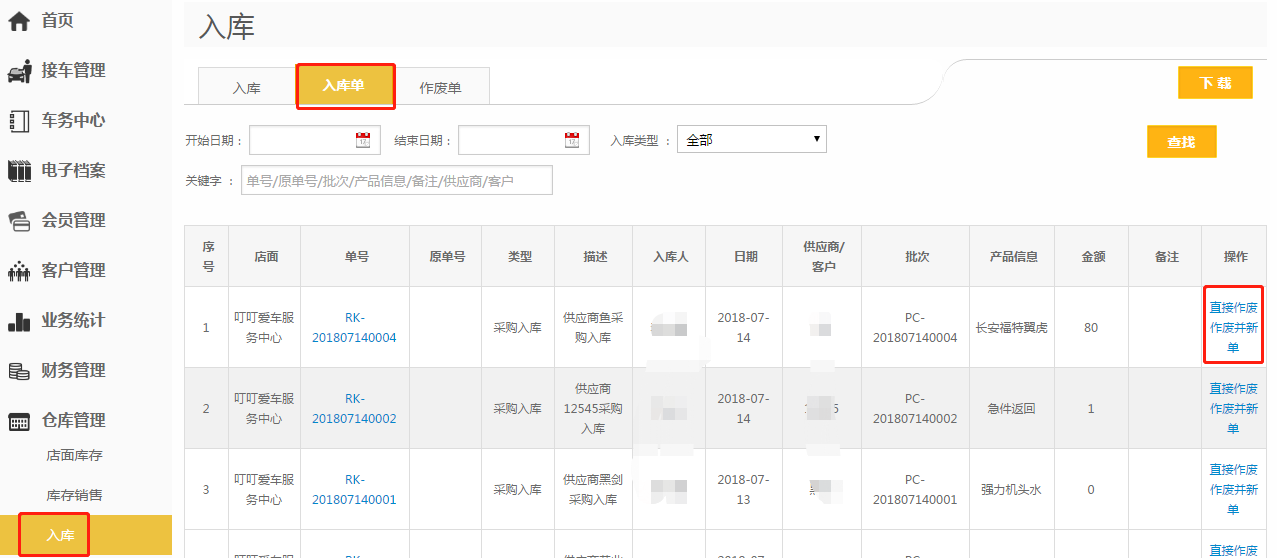The image size is (1277, 558).
Task: Click the 会员管理 card icon
Action: tap(19, 221)
